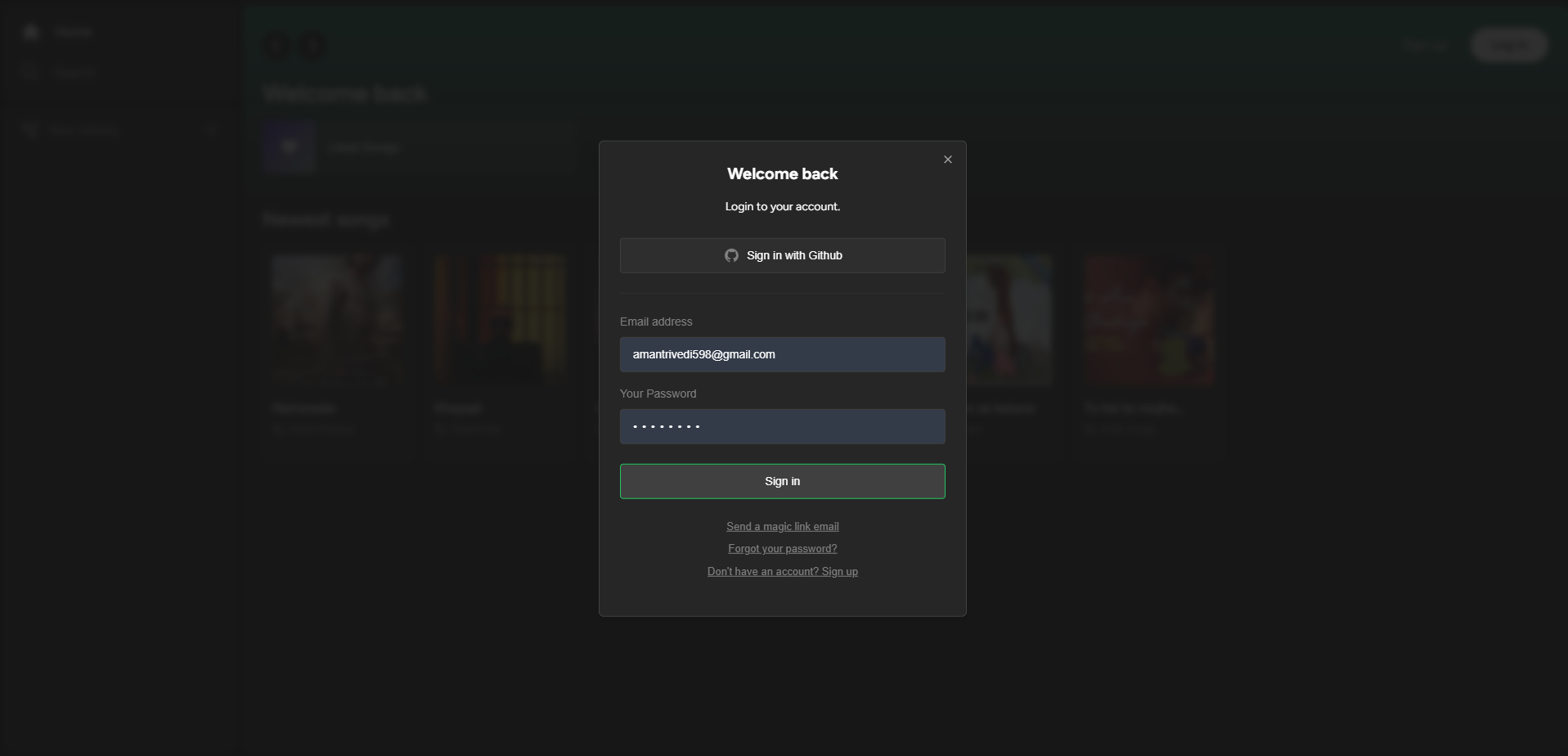The width and height of the screenshot is (1568, 756).
Task: Click the Sign in with Github button
Action: pos(782,254)
